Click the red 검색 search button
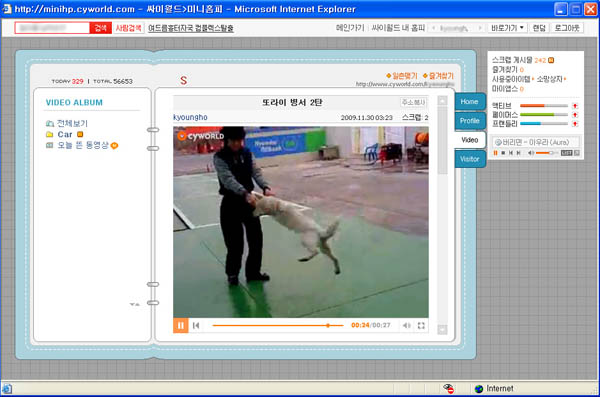Viewport: 600px width, 397px height. (x=100, y=28)
